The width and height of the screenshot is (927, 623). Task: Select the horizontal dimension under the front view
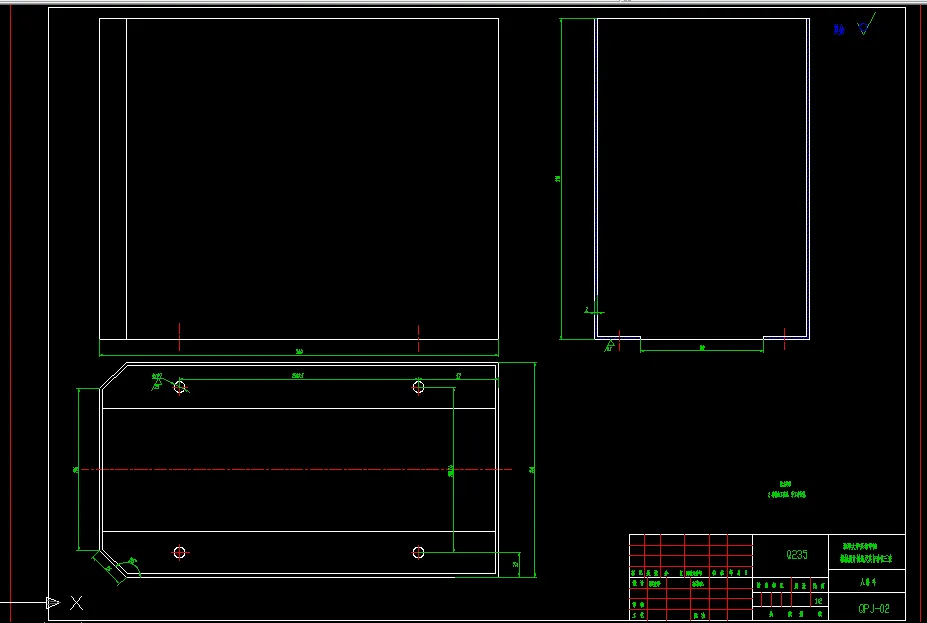click(299, 353)
